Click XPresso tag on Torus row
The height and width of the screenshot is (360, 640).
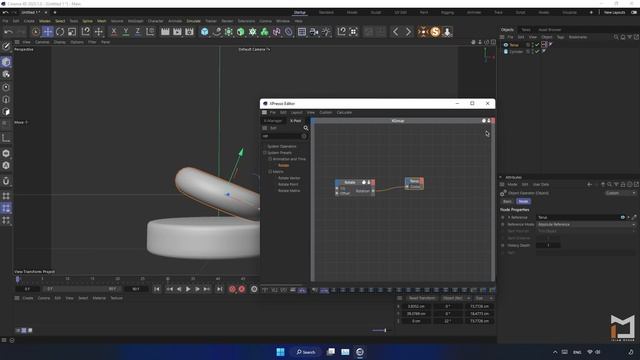(x=544, y=44)
